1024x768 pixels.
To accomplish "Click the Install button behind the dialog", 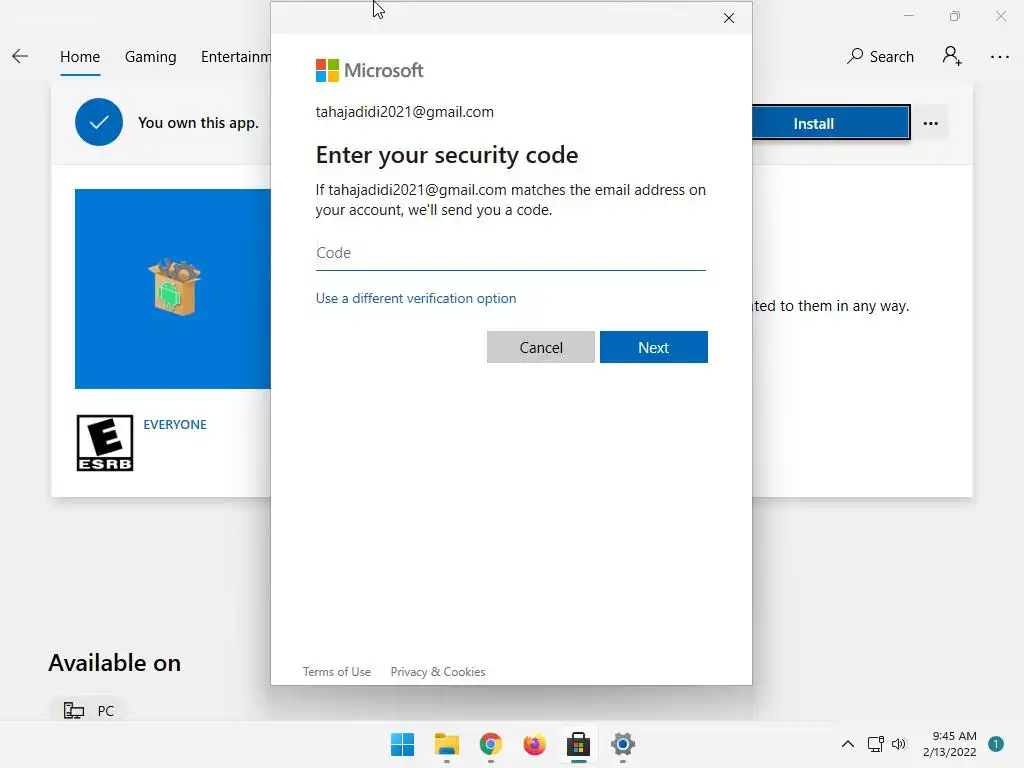I will coord(831,123).
